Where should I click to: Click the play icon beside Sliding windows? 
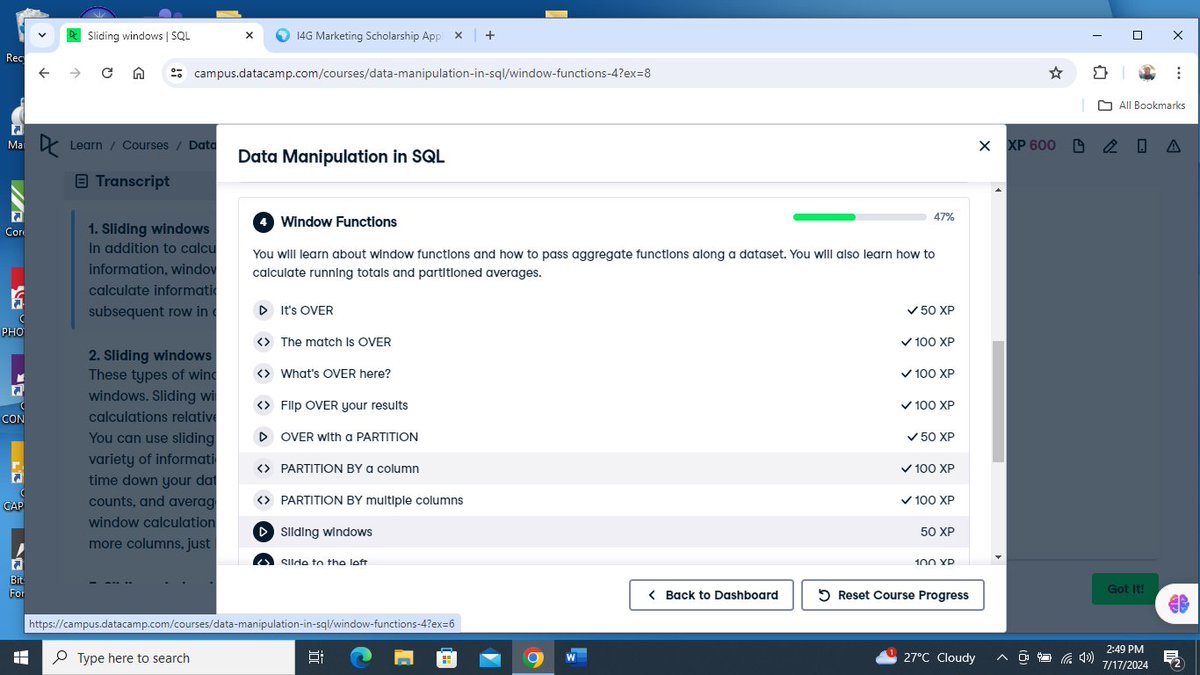point(263,532)
